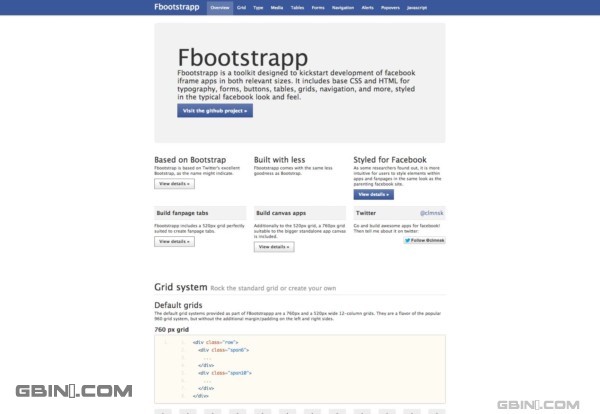View details under Build fanpage tabs

(174, 241)
